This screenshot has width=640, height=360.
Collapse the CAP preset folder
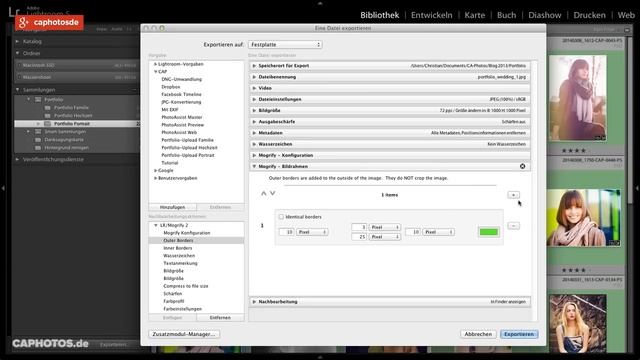[x=156, y=71]
